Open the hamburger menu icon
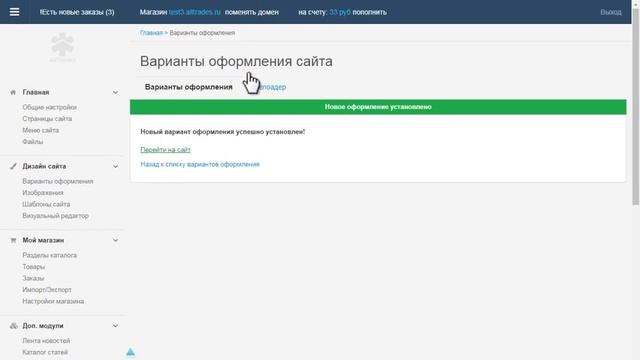This screenshot has width=640, height=360. pyautogui.click(x=14, y=12)
